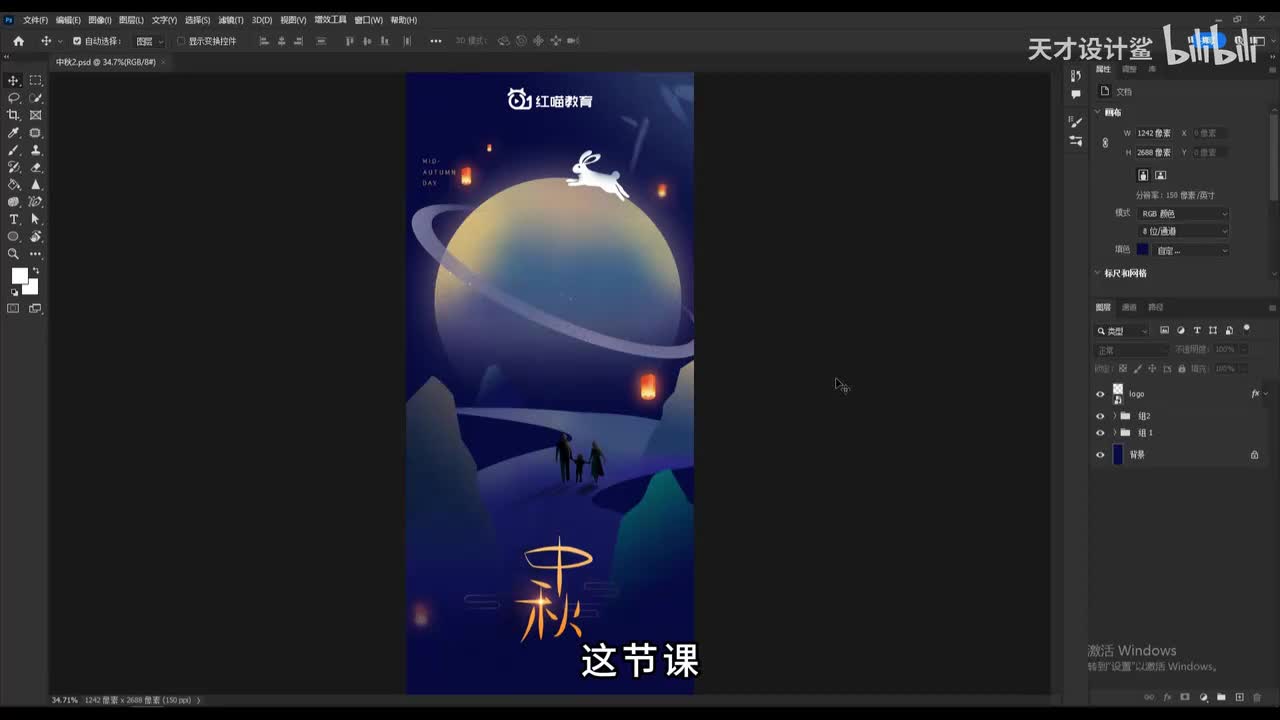This screenshot has height=720, width=1280.
Task: Hide the logo layer with eye icon
Action: tap(1100, 394)
